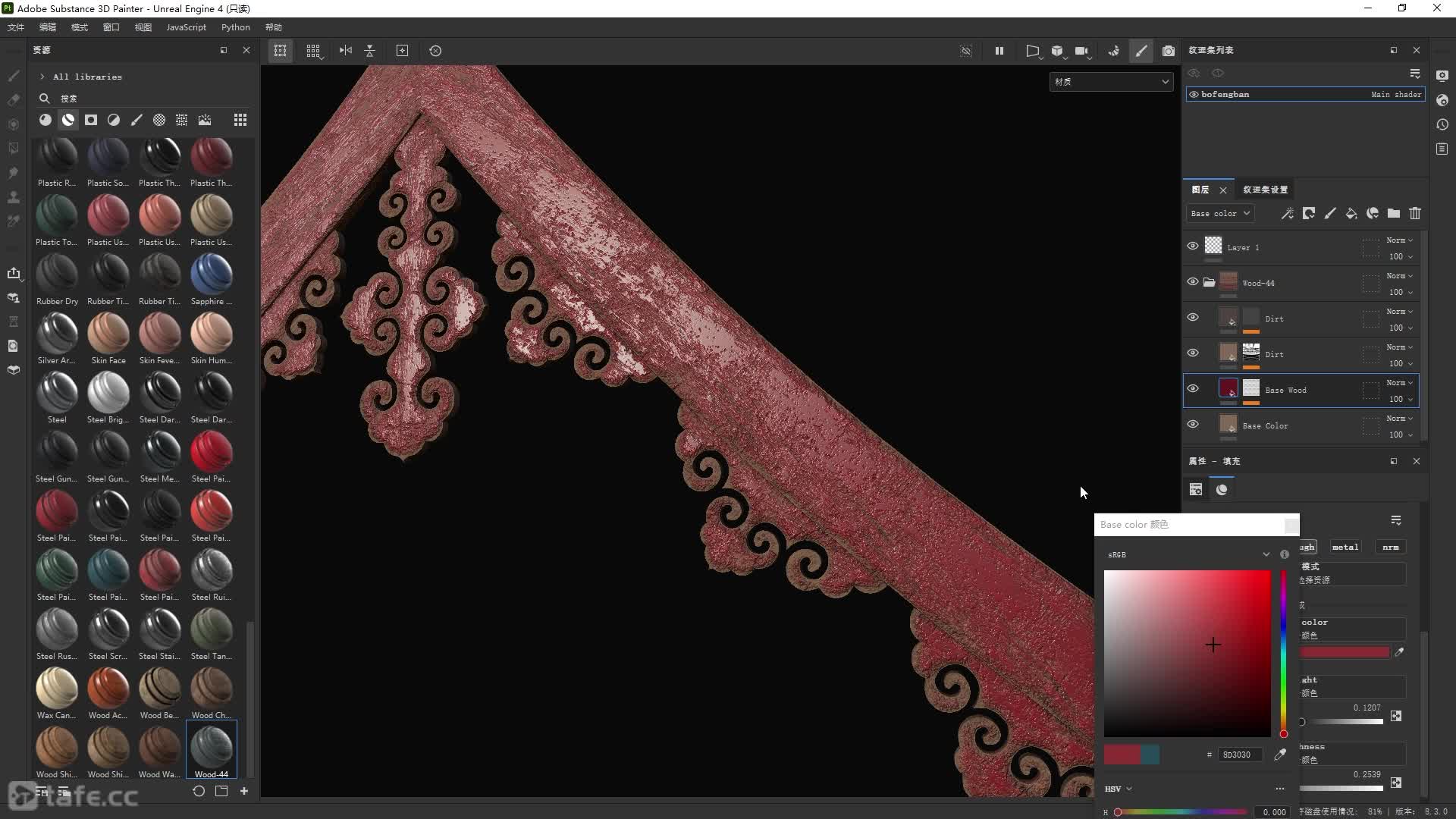This screenshot has height=819, width=1456.
Task: Click the Base color red swatch in properties
Action: [x=1345, y=652]
